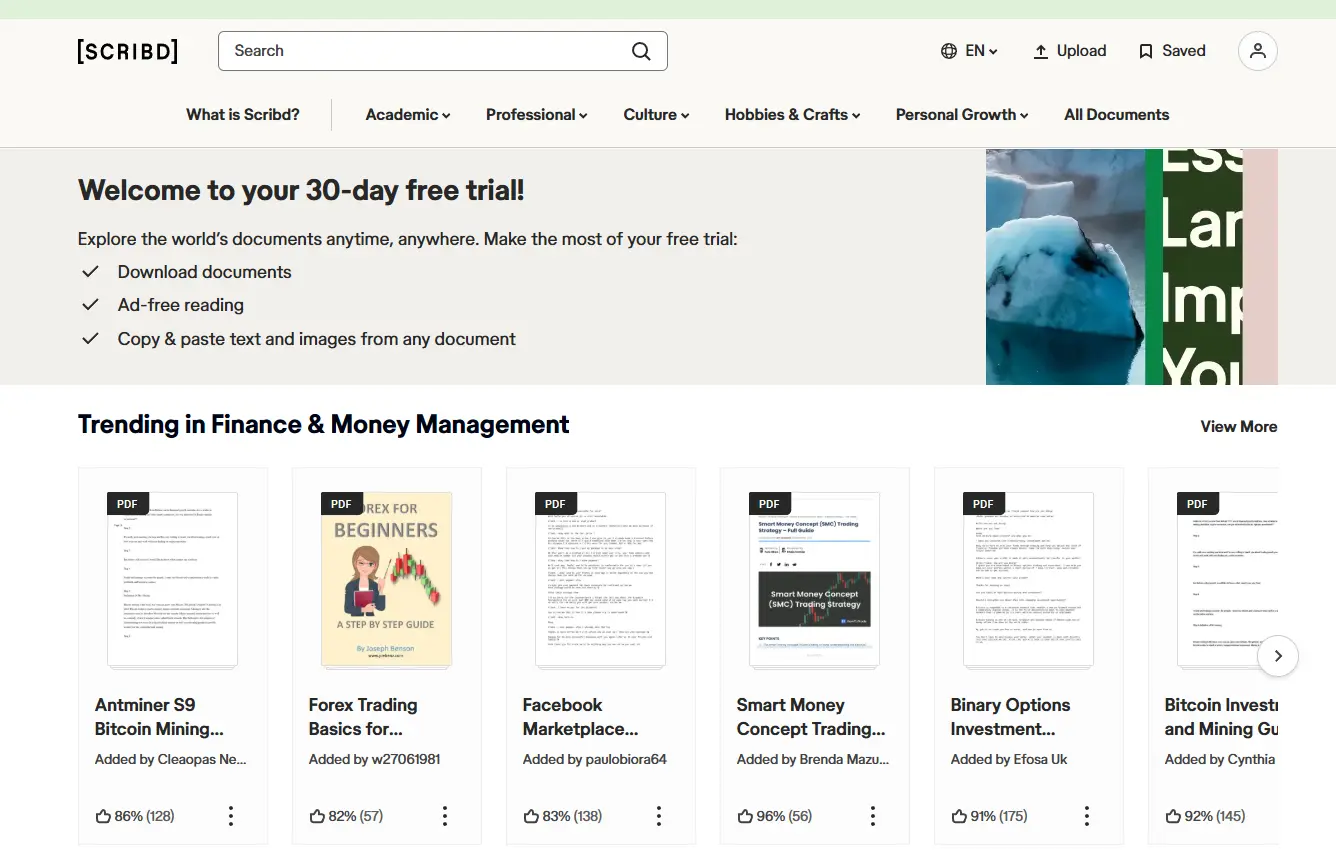Click the Scribd logo

tap(128, 51)
